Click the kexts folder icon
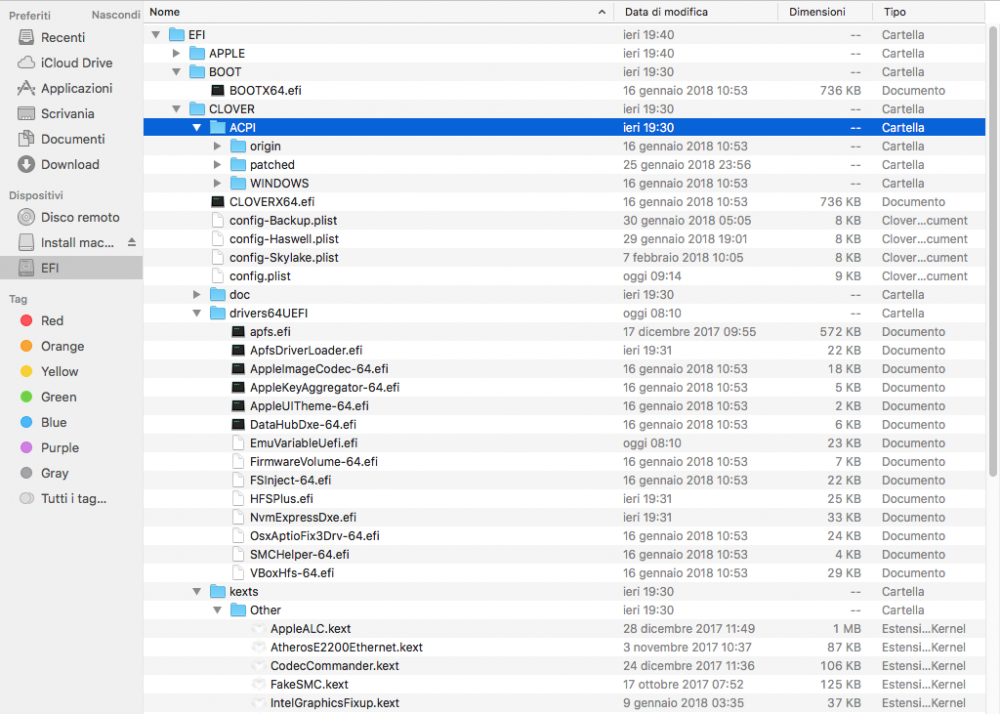The image size is (1000, 714). pyautogui.click(x=217, y=592)
